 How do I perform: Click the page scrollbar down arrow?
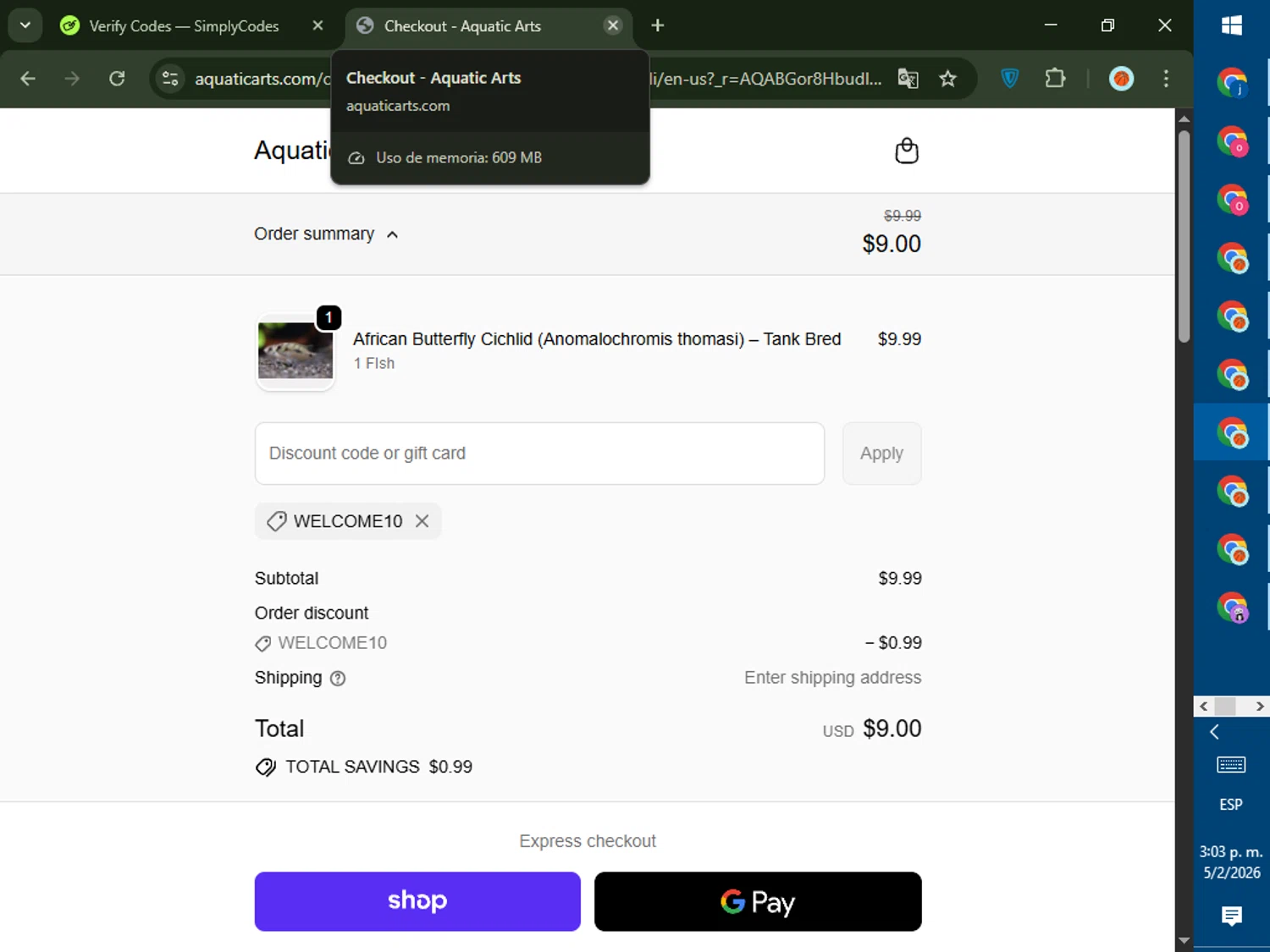point(1184,940)
